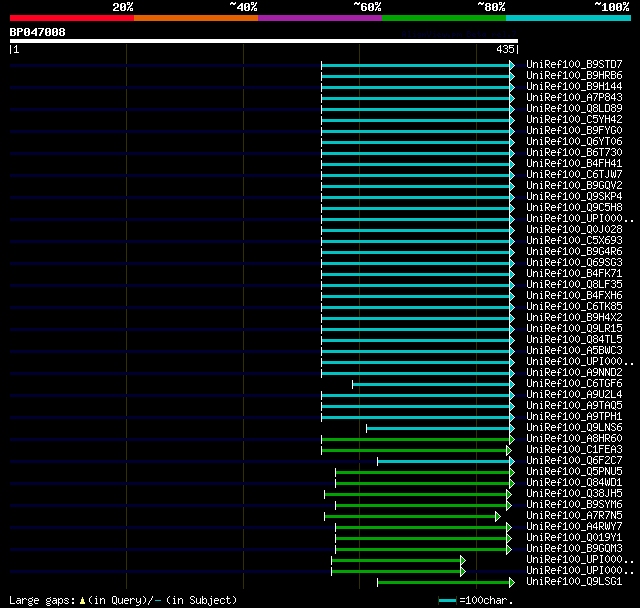Open hit UniRef100_B9HRB6

point(574,75)
